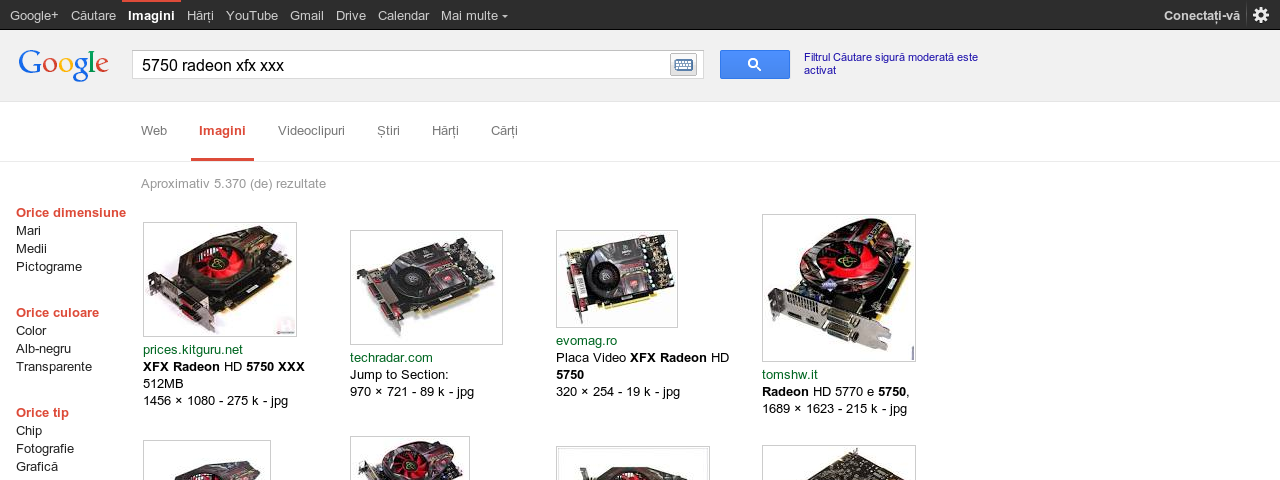Open Căutare in the top bar
1280x480 pixels.
pyautogui.click(x=93, y=15)
